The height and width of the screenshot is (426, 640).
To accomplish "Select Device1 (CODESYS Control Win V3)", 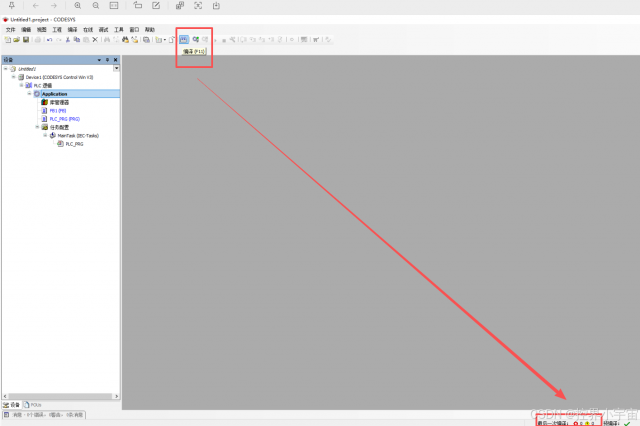I will (59, 77).
